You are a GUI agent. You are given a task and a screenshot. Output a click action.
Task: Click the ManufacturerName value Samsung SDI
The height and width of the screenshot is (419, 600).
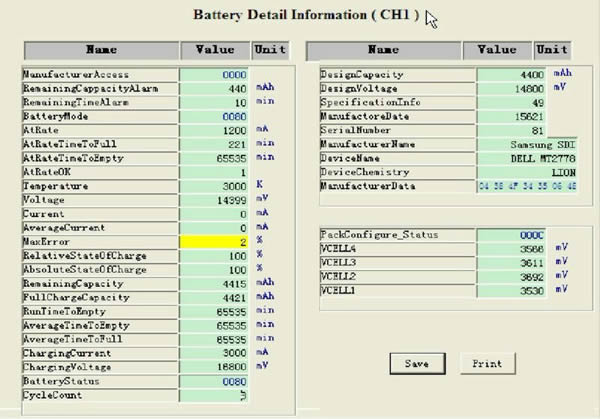click(527, 144)
